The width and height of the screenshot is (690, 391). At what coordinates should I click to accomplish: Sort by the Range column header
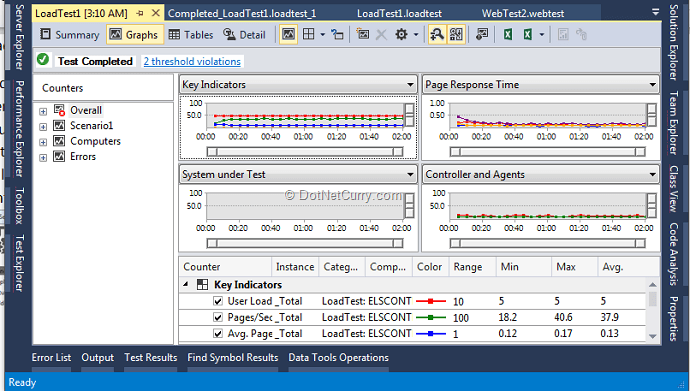pos(473,267)
